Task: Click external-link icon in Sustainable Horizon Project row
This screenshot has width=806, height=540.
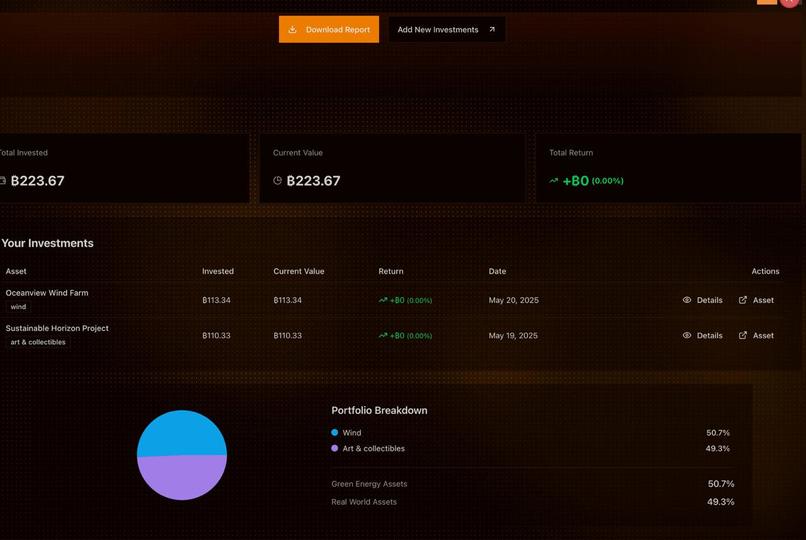Action: 743,335
